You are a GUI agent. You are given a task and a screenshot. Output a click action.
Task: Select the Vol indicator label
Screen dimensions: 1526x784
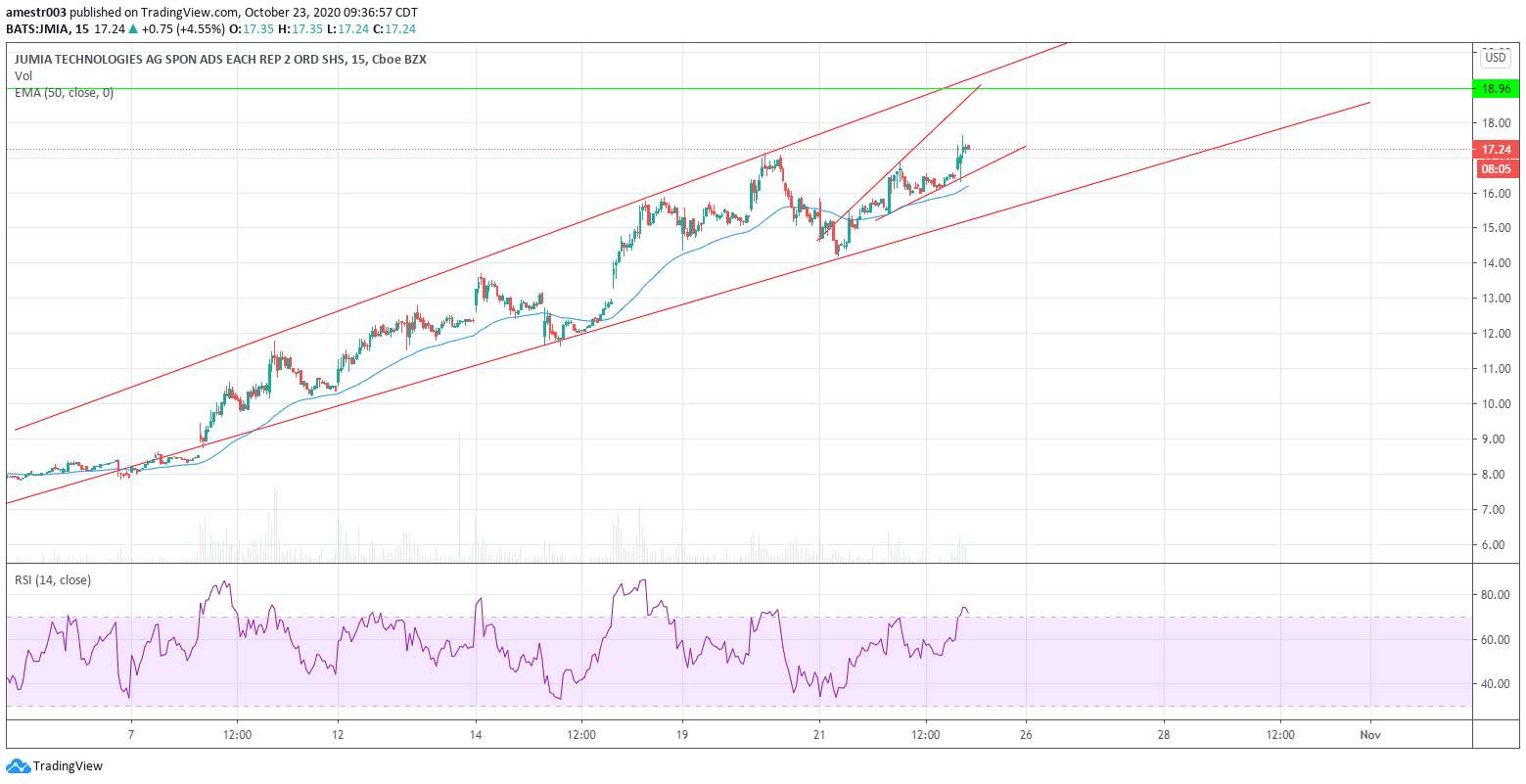click(23, 75)
